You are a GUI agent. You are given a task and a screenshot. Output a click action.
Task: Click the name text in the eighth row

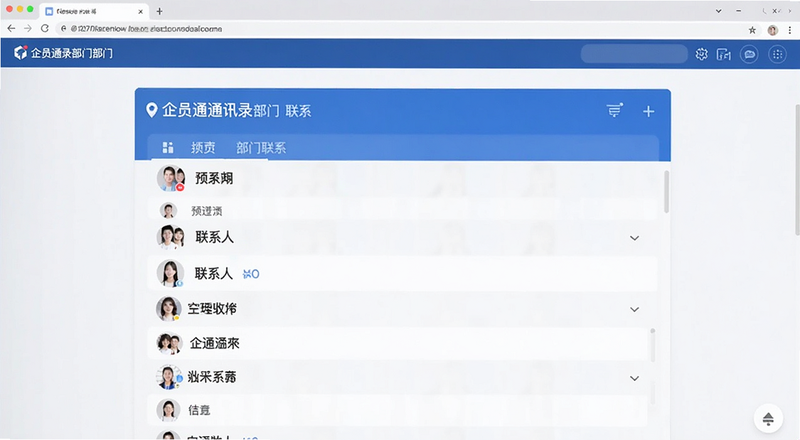point(199,410)
